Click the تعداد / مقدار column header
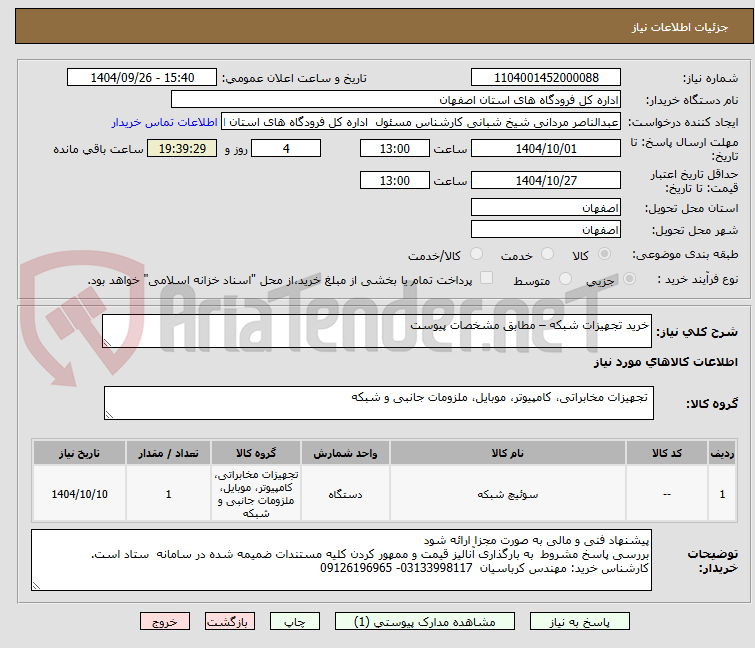The width and height of the screenshot is (755, 648). [169, 453]
